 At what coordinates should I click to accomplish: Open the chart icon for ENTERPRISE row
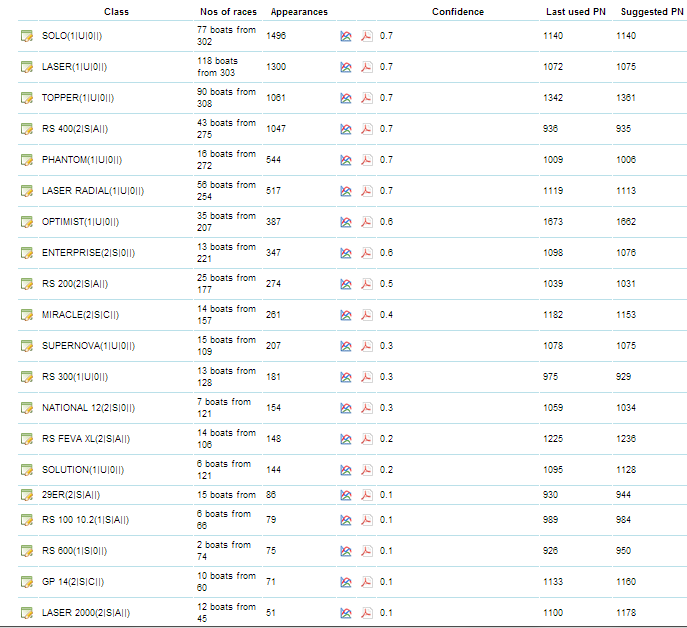click(x=346, y=253)
